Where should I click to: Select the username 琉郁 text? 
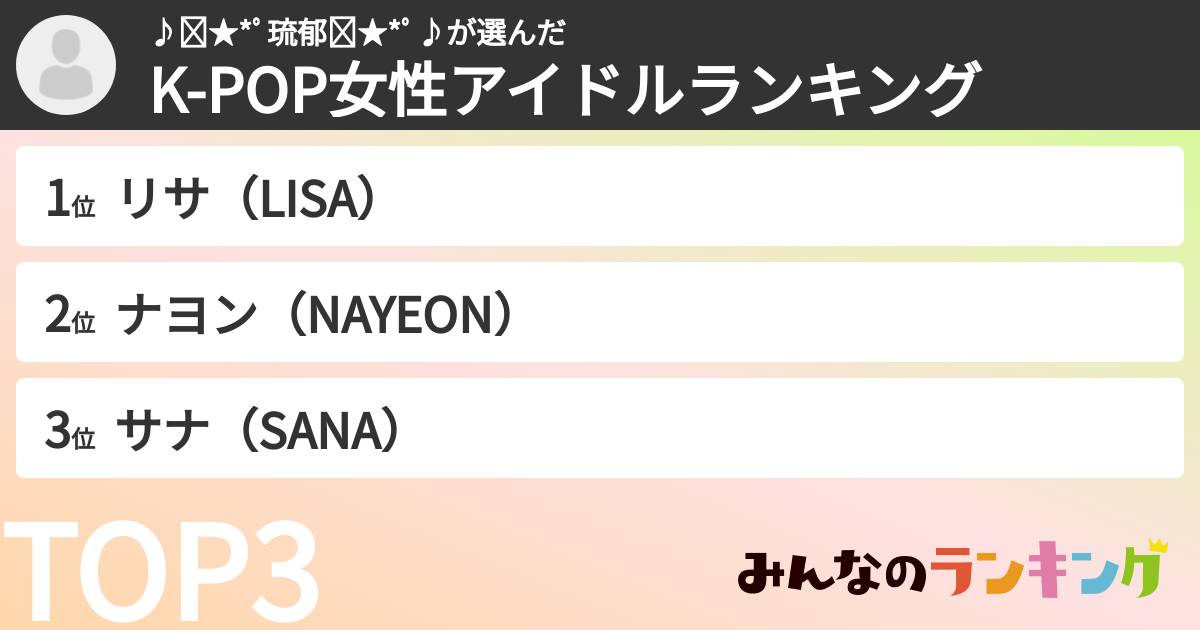pos(297,34)
